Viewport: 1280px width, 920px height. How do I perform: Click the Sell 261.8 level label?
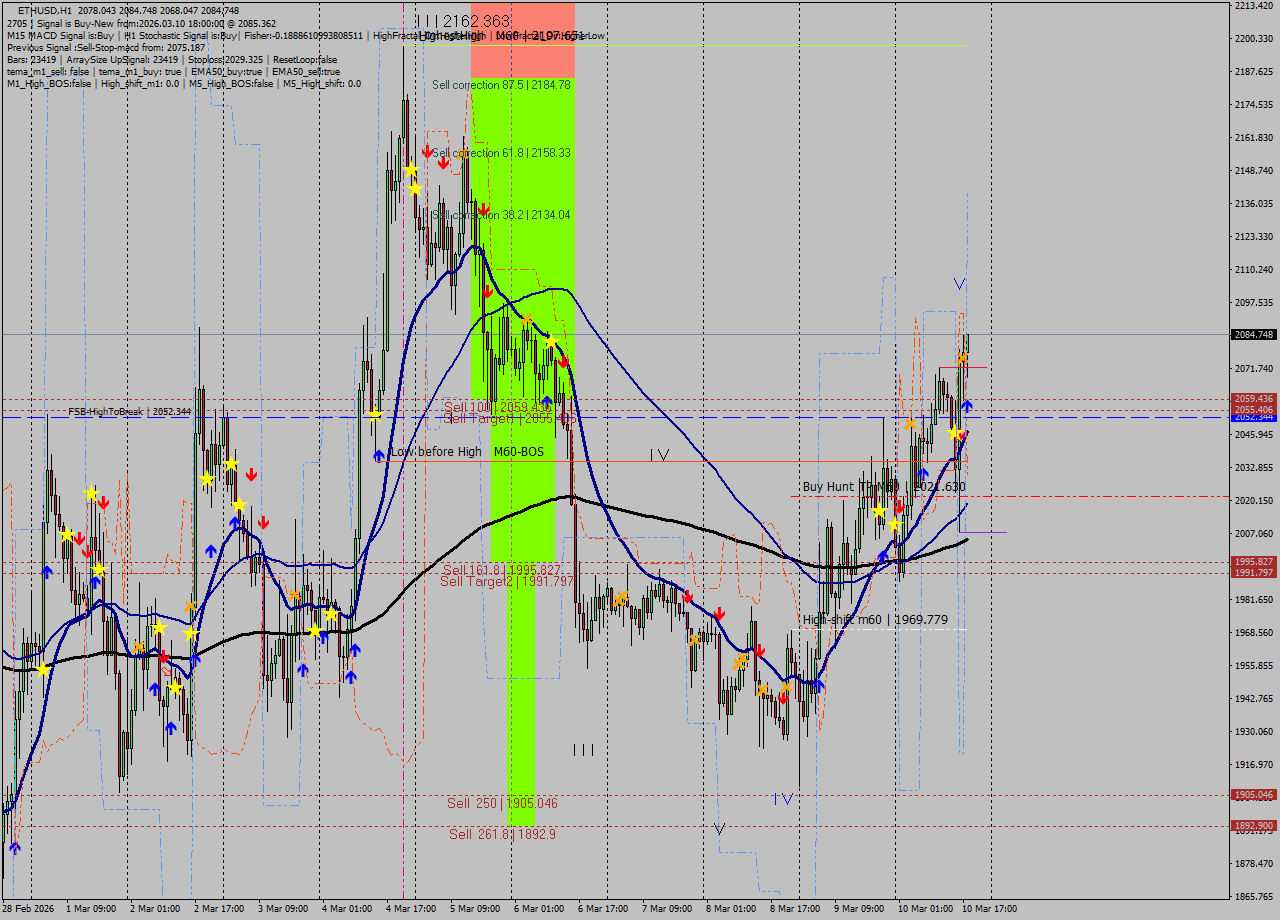[x=502, y=834]
